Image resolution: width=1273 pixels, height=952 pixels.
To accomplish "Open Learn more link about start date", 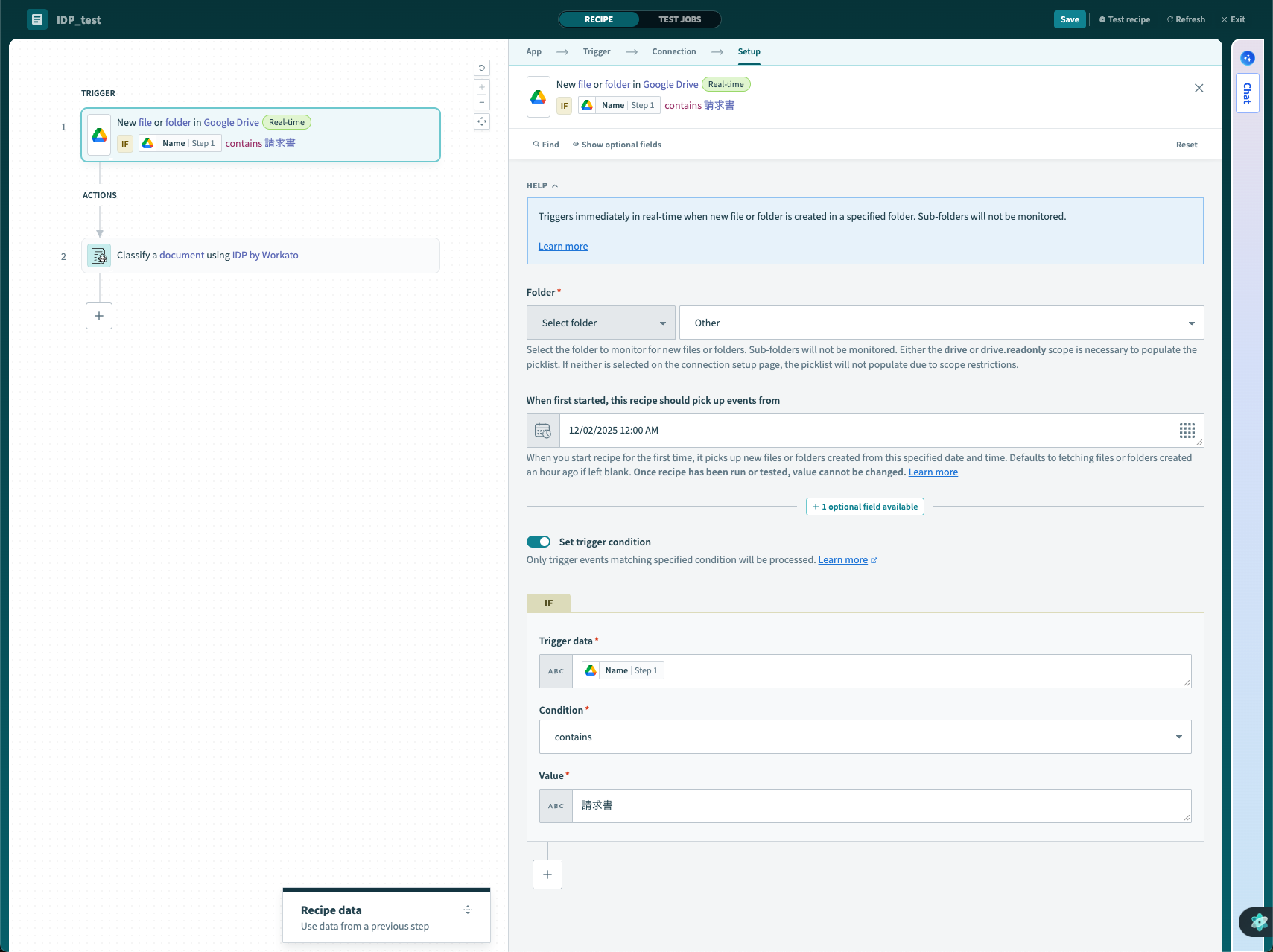I will (933, 472).
